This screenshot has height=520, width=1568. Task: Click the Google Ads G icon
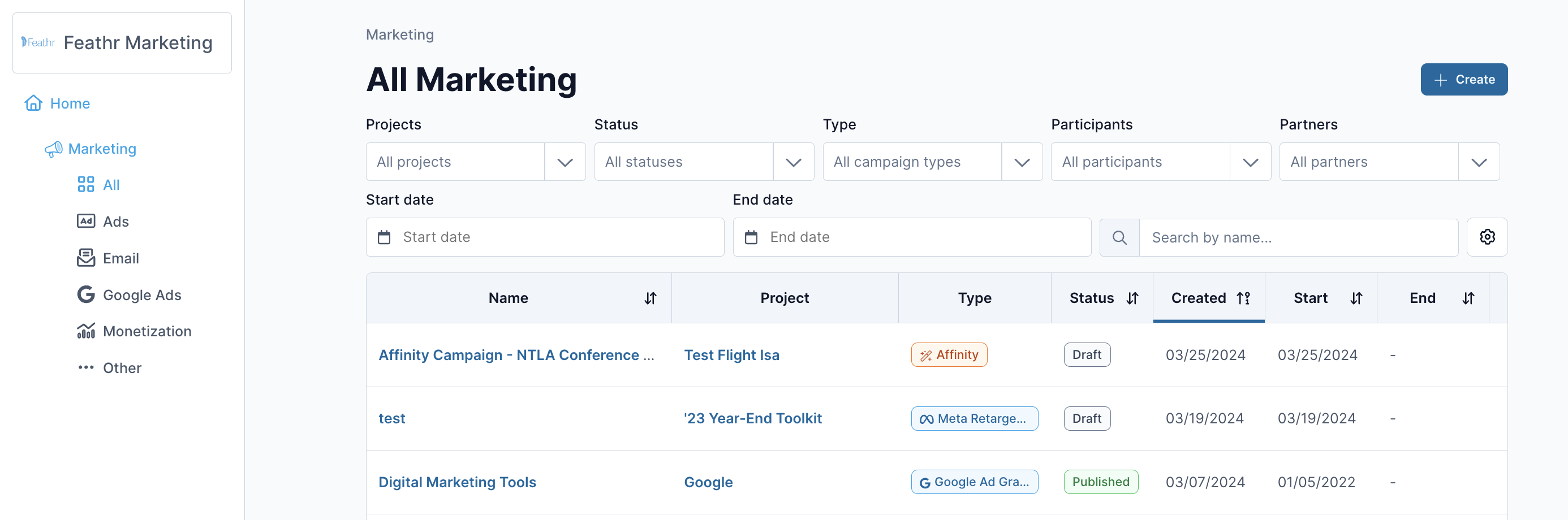(86, 294)
